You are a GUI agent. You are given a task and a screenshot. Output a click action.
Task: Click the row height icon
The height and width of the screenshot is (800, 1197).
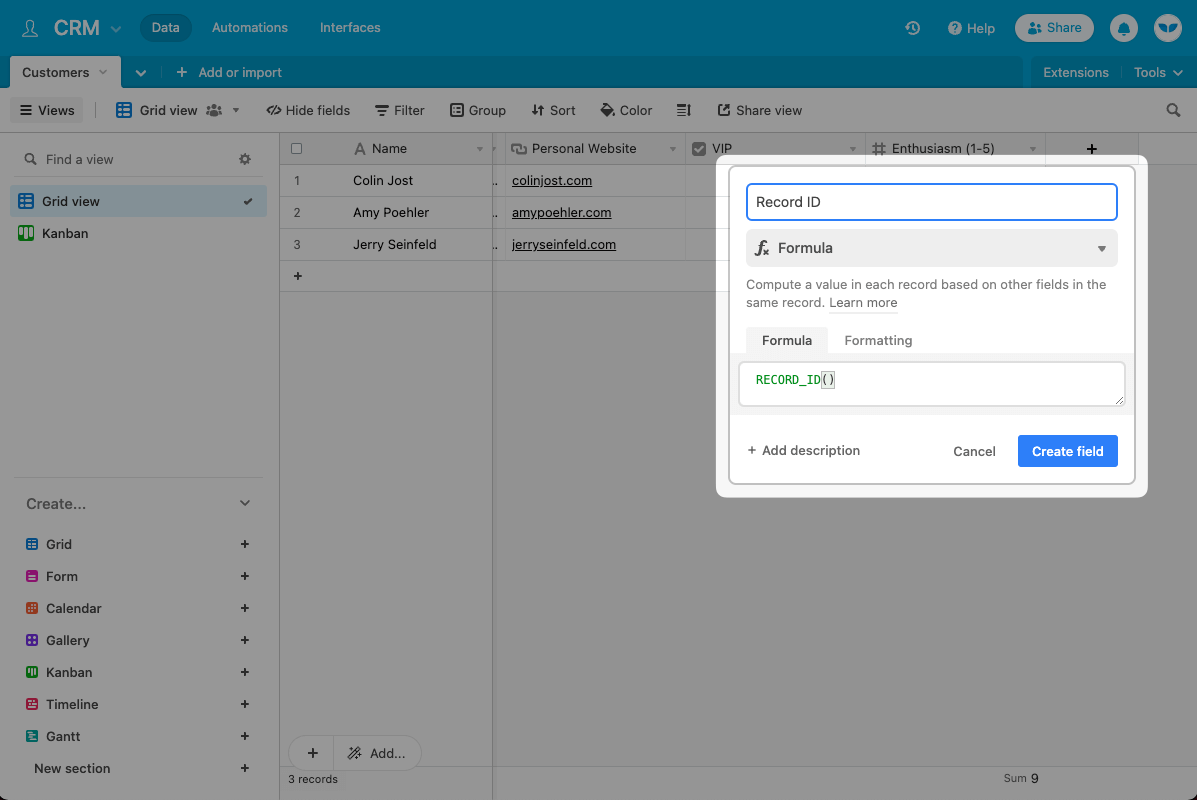[x=684, y=111]
